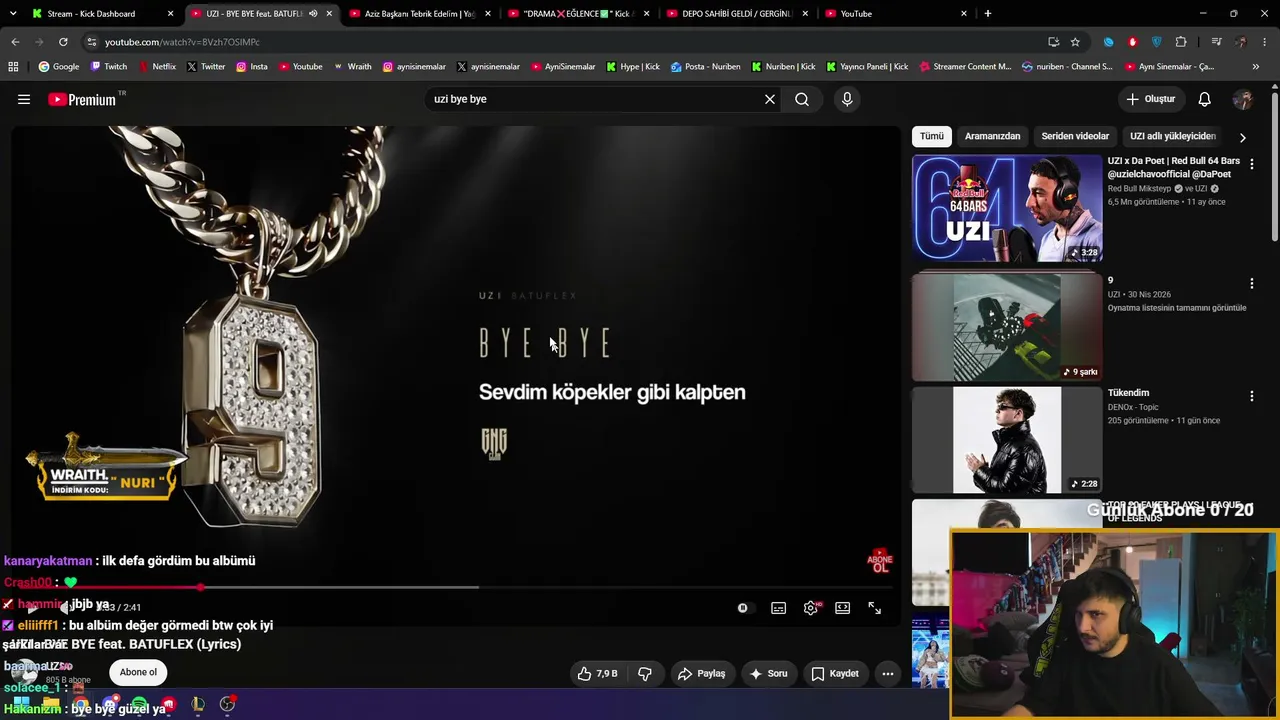Open options menu for UZI x Da Poet video
This screenshot has width=1280, height=720.
tap(1251, 164)
